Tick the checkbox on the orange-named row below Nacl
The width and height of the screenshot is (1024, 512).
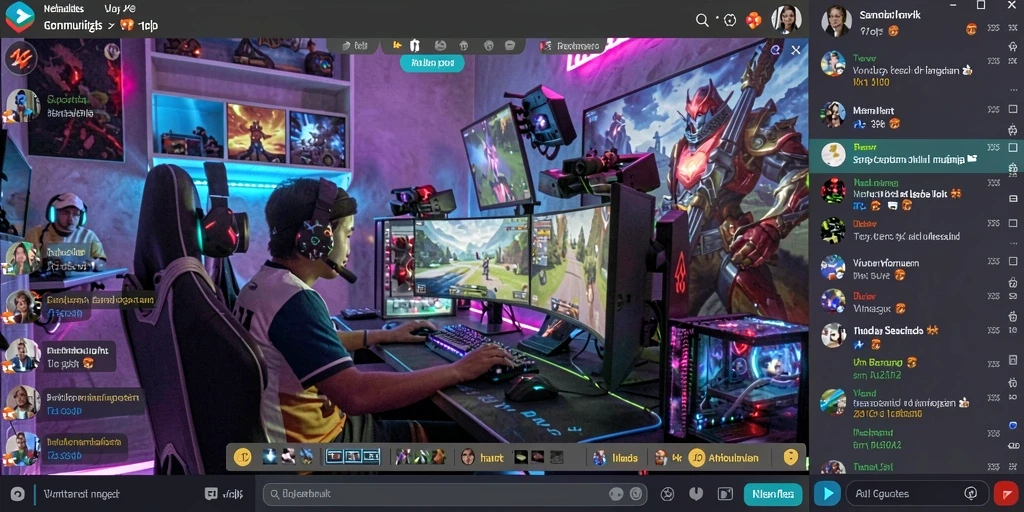tap(1013, 223)
